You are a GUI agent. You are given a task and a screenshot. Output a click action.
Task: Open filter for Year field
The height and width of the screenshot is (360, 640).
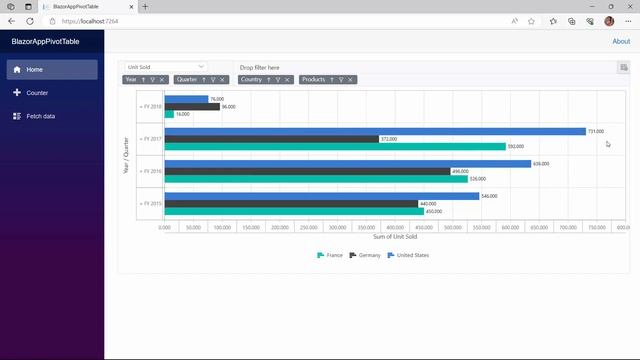tap(153, 80)
